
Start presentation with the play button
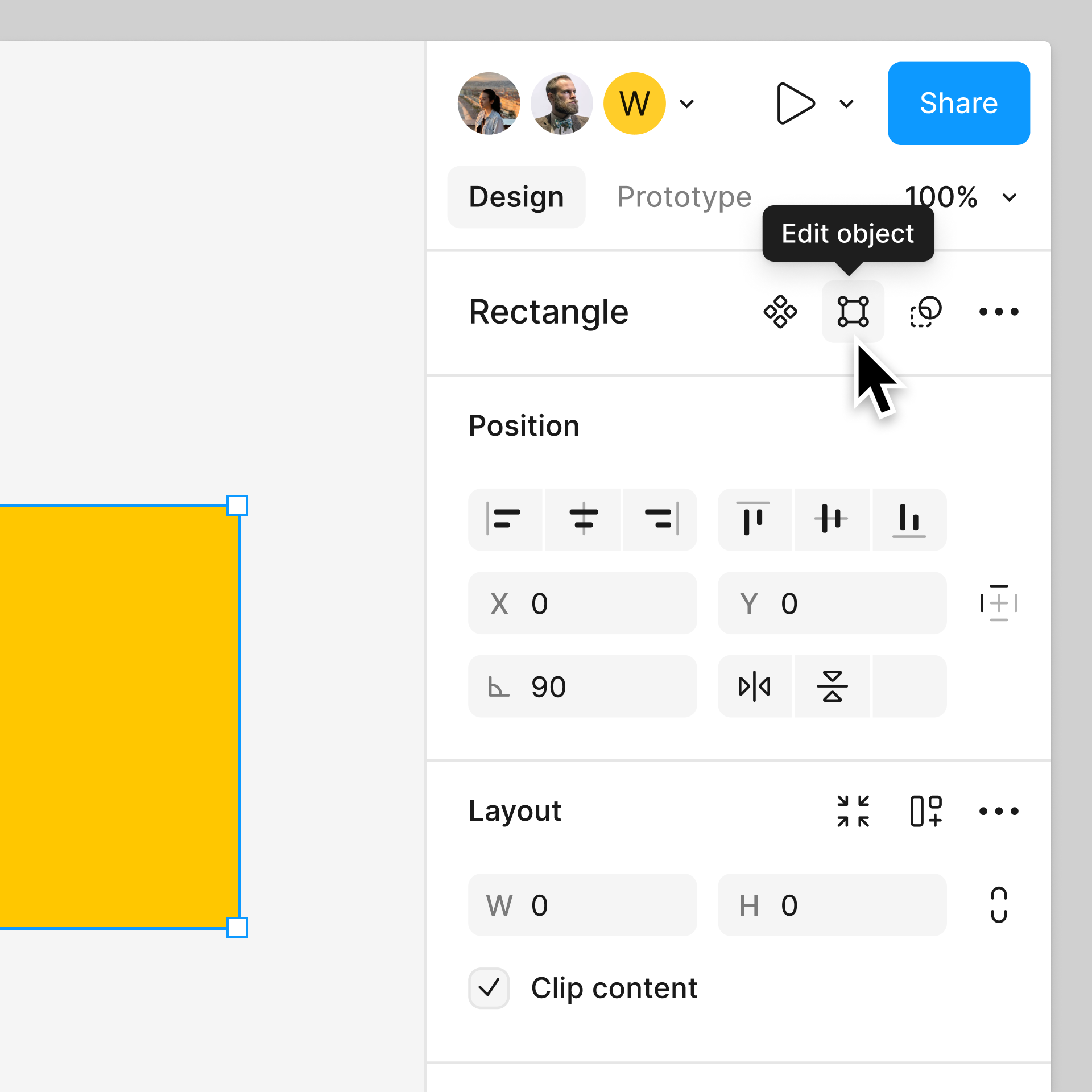(795, 104)
